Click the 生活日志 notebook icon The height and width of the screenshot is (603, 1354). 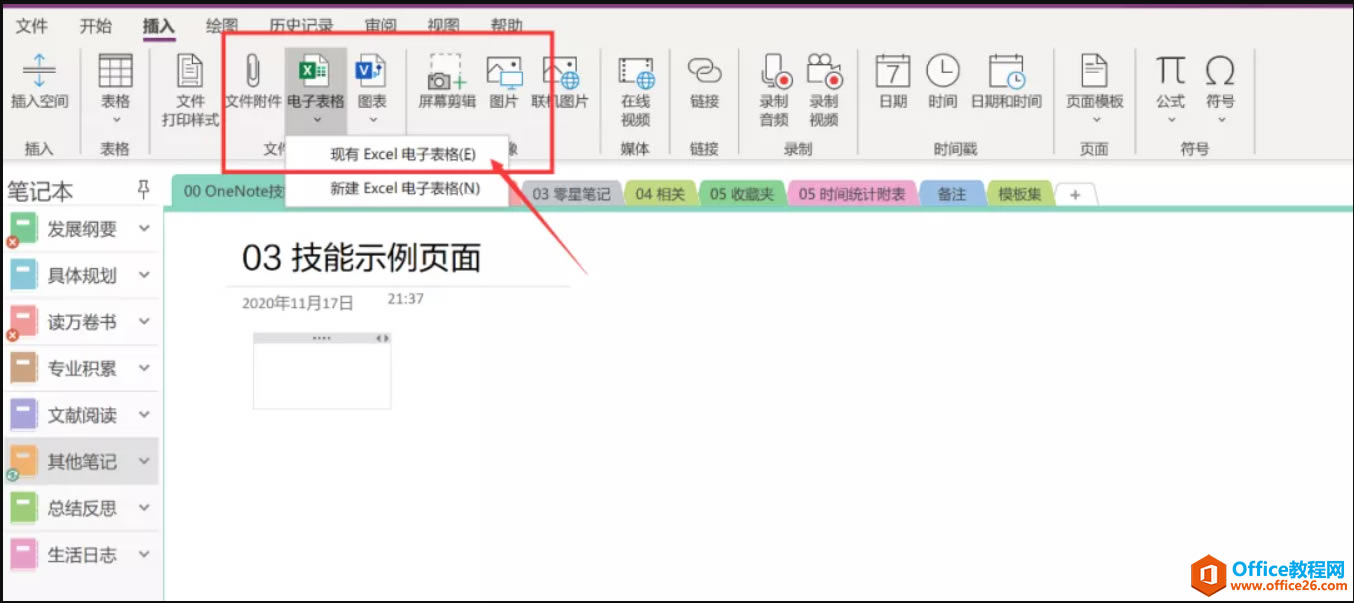(23, 554)
